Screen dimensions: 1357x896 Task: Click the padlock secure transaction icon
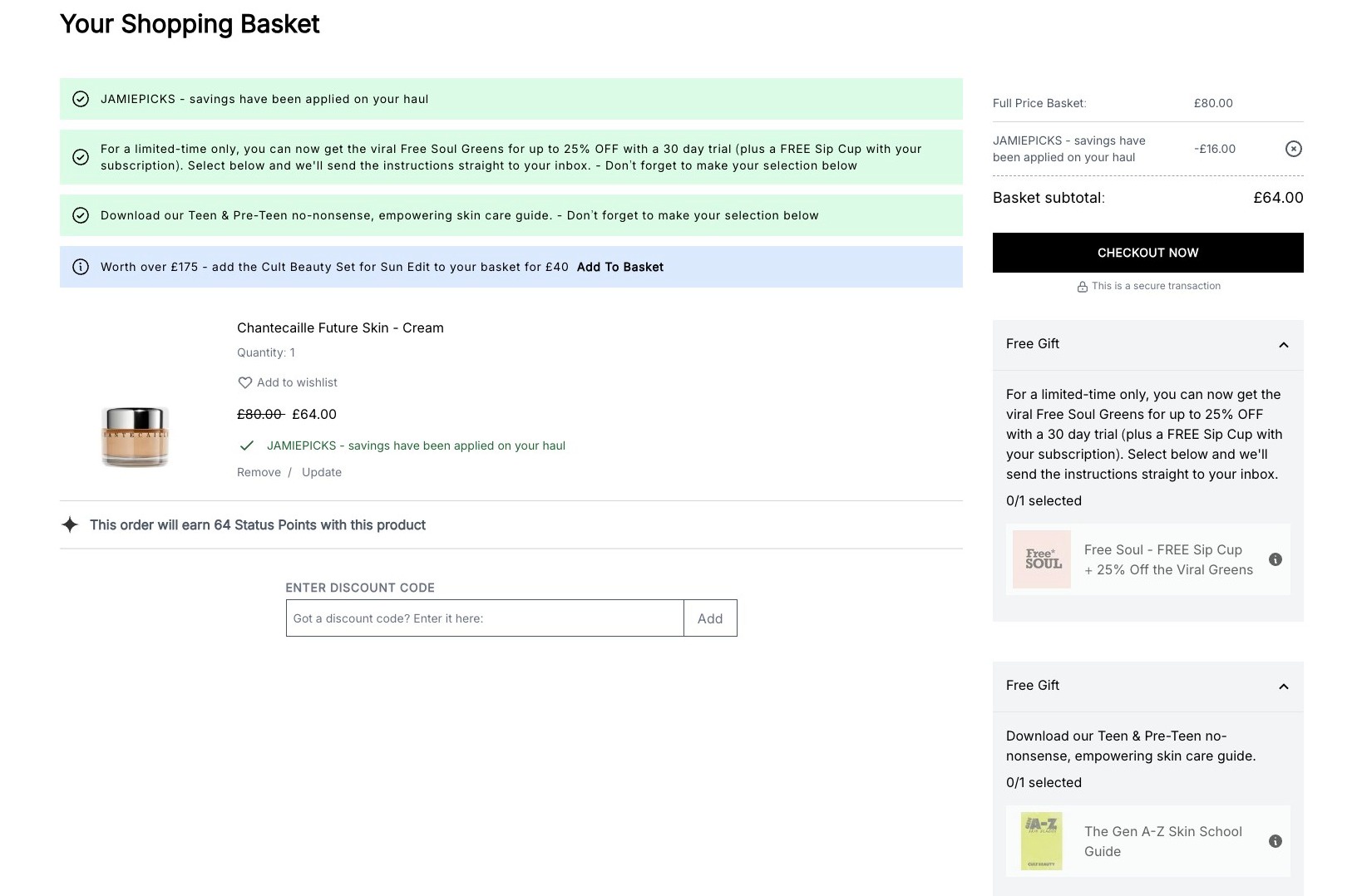pos(1082,287)
